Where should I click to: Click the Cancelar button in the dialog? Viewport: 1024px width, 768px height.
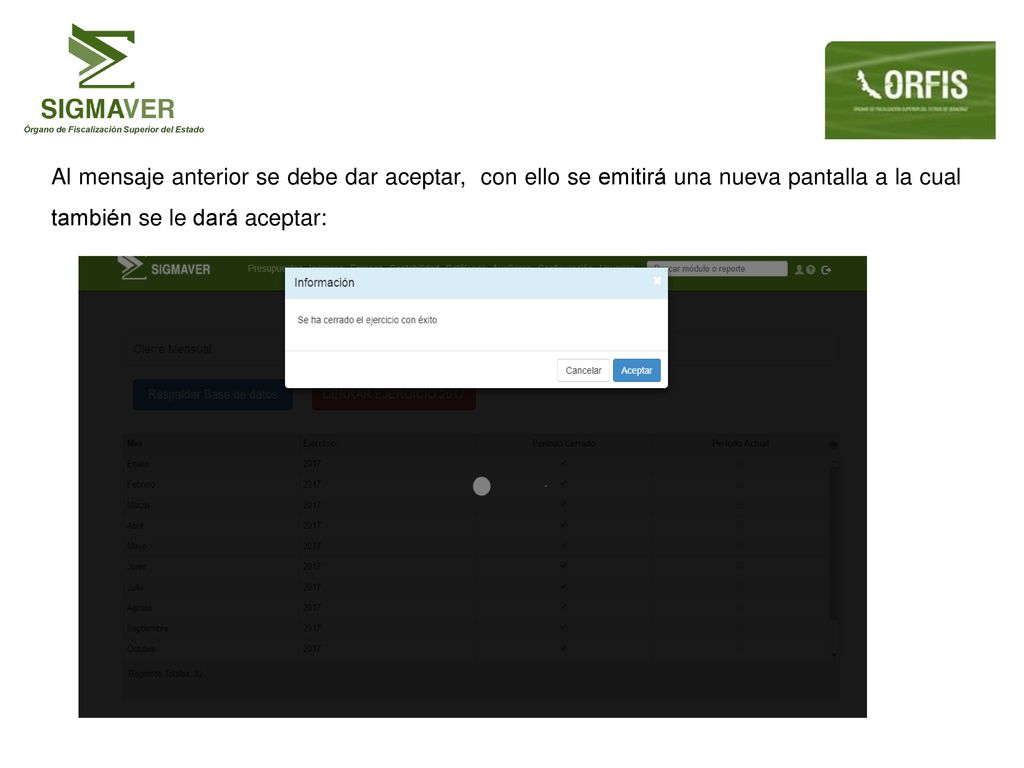click(x=583, y=370)
